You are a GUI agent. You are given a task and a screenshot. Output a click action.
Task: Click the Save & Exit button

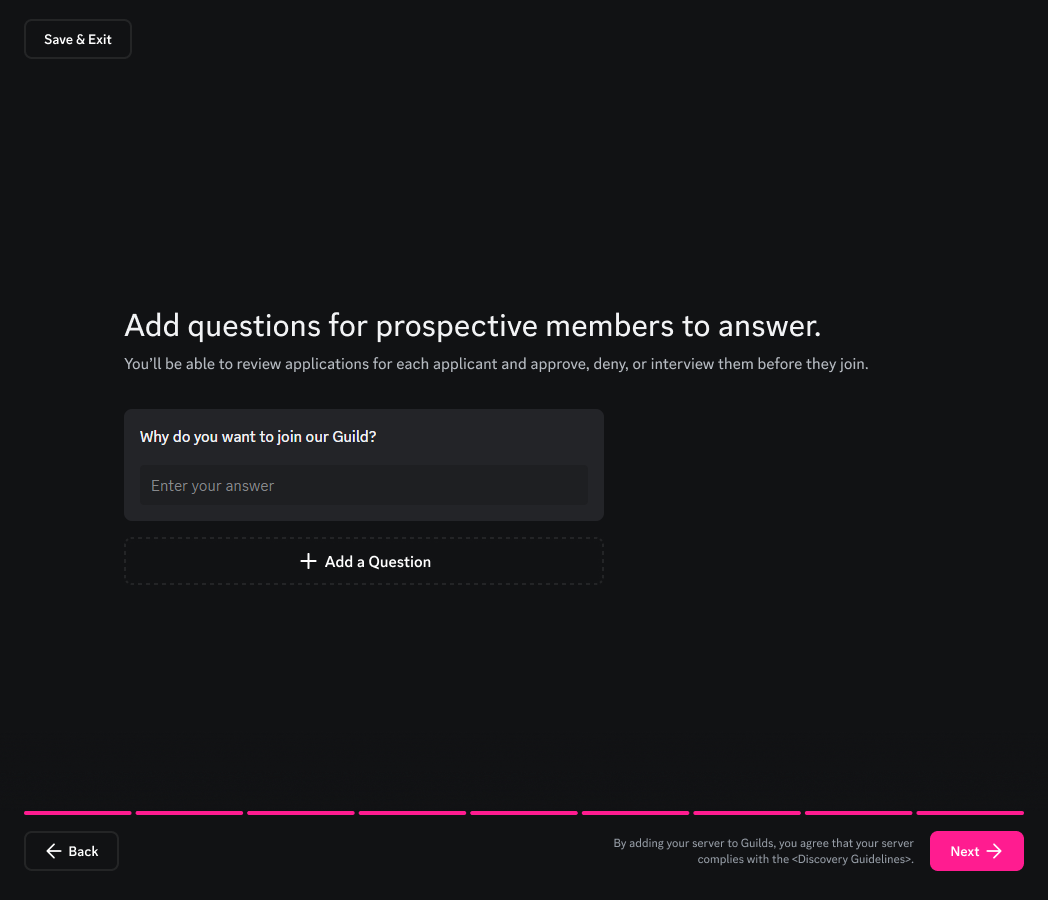(78, 39)
